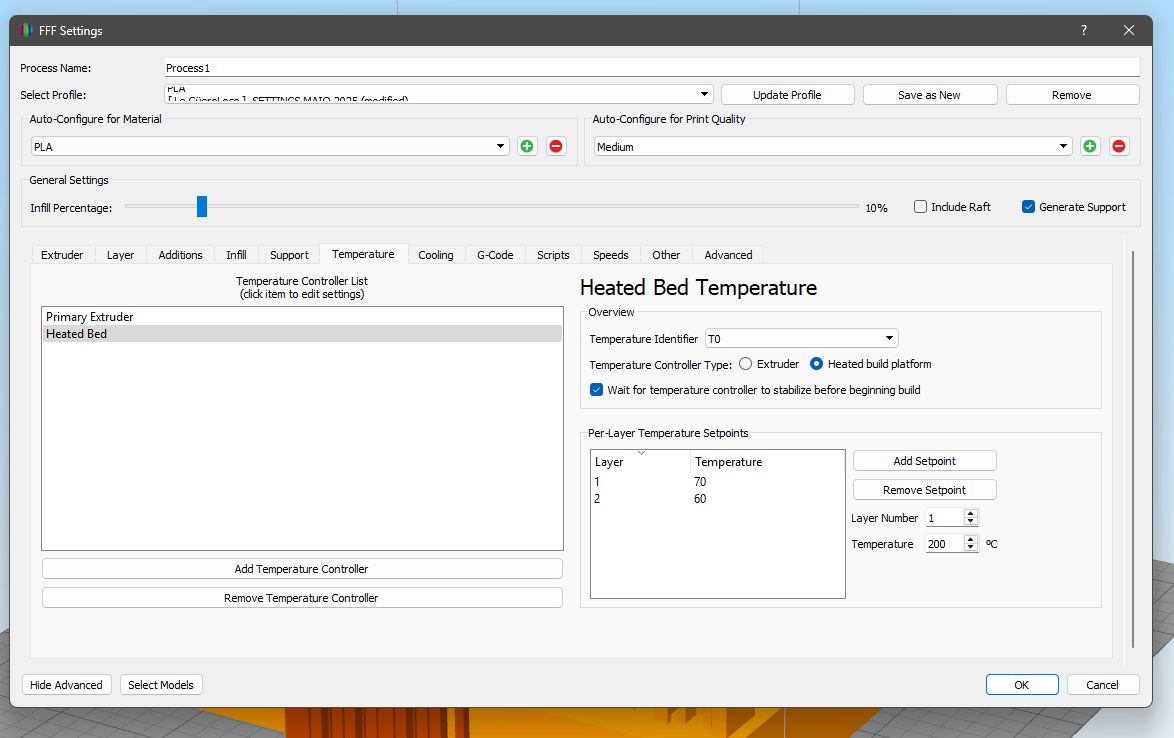
Task: Switch to the Extruder tab
Action: 62,255
